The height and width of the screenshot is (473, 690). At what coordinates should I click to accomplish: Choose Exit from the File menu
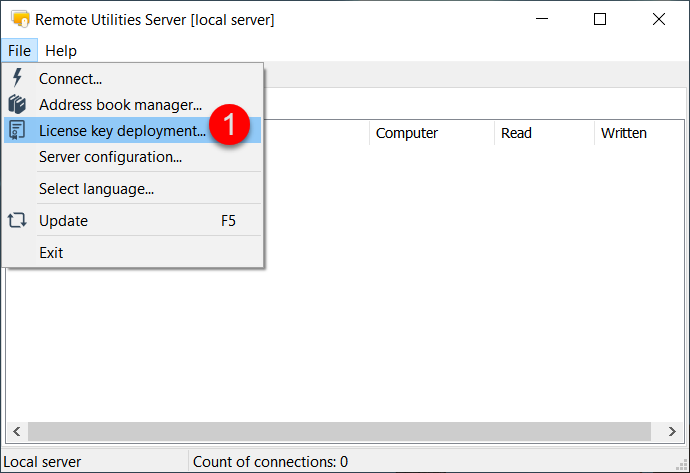point(132,253)
